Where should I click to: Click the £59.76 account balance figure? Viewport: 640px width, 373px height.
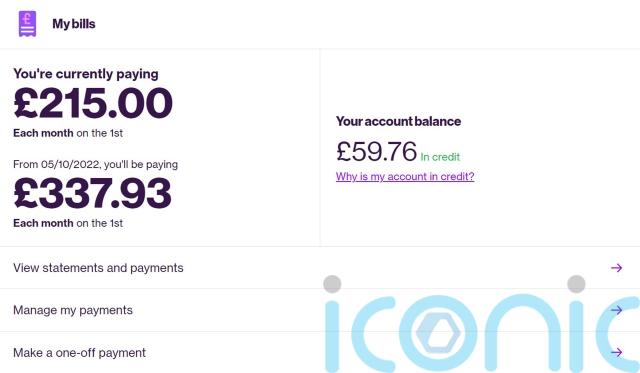coord(376,151)
